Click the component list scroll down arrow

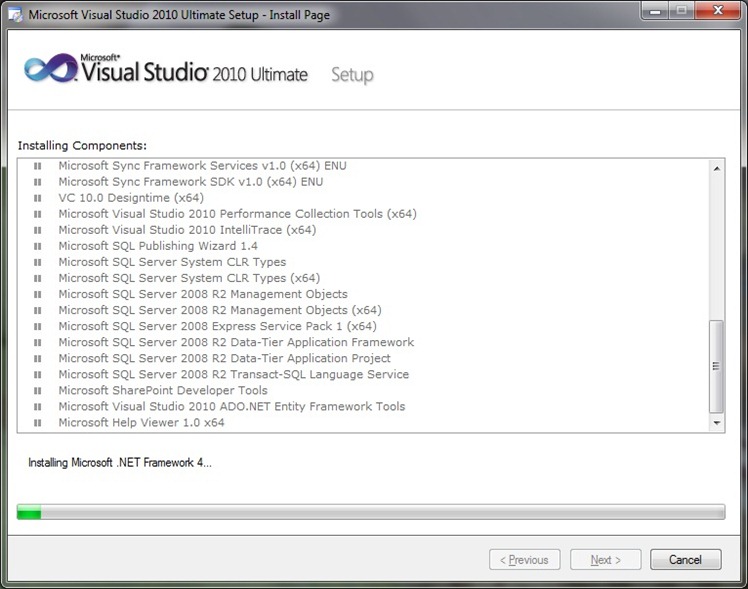point(717,423)
